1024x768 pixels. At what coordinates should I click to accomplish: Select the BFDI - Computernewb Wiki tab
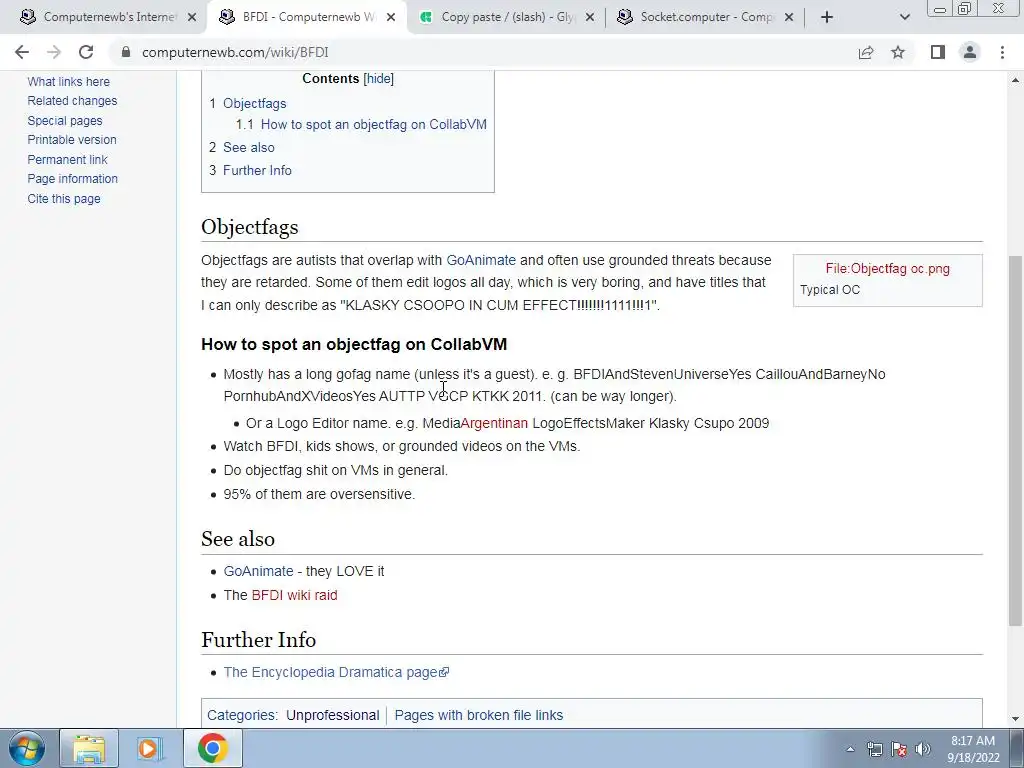coord(307,17)
